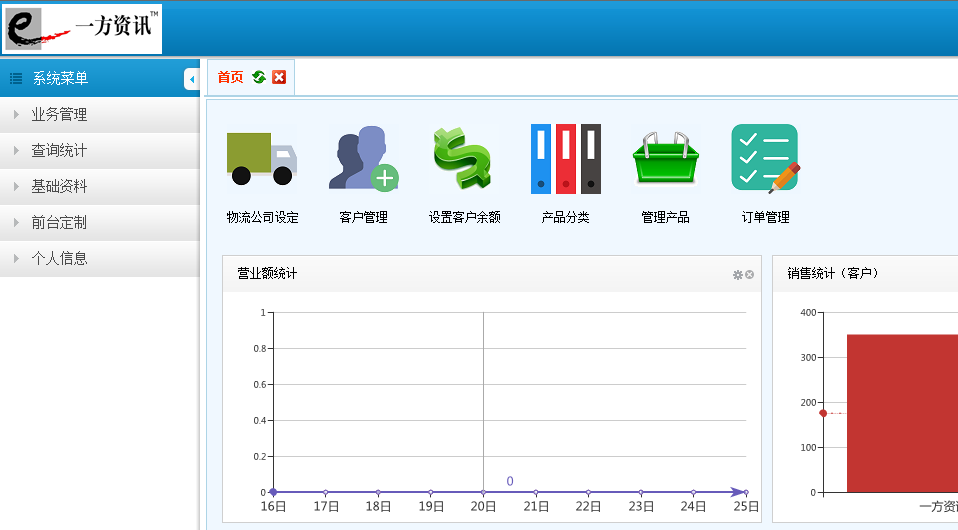Click the 系统菜单 header text
Viewport: 958px width, 530px height.
[60, 78]
